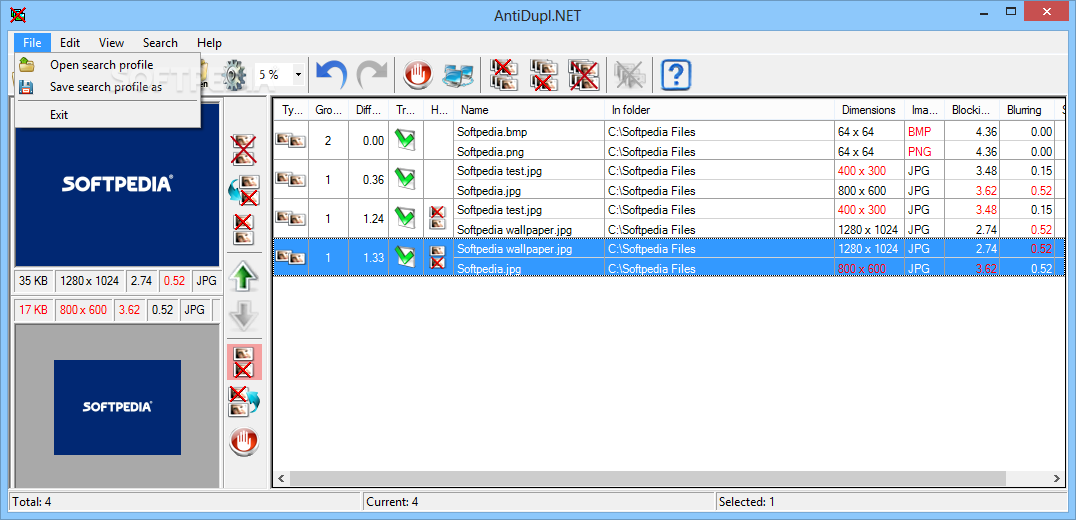Choose Save search profile as
This screenshot has width=1076, height=520.
click(x=107, y=87)
